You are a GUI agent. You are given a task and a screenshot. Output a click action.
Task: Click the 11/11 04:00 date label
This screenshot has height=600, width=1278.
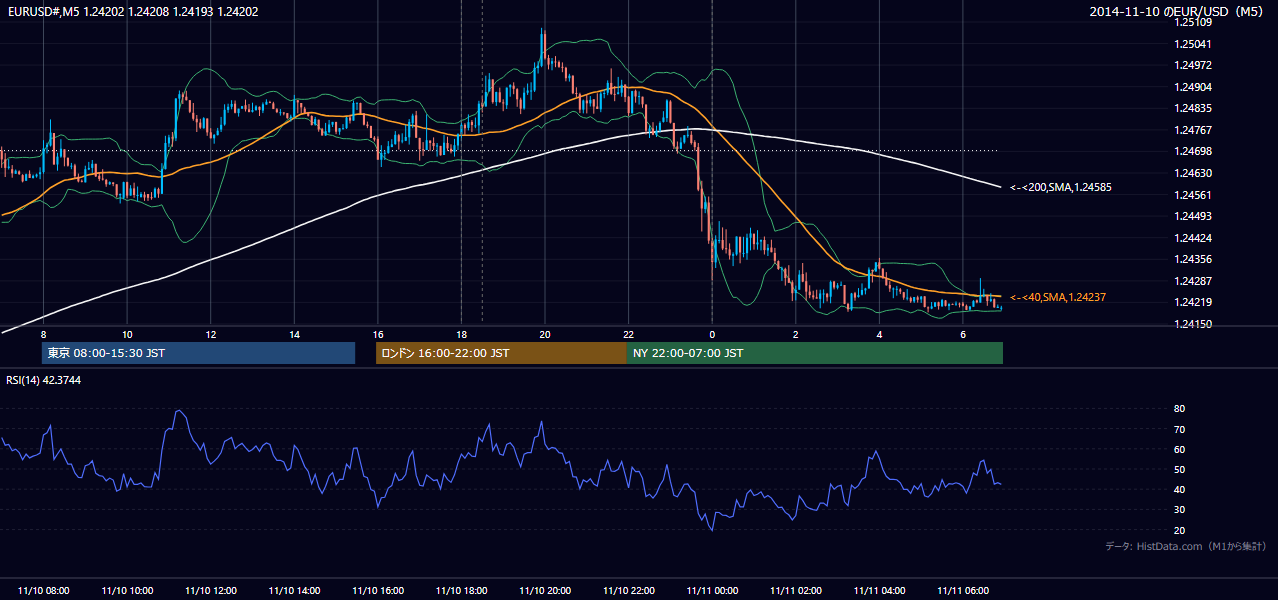point(879,591)
